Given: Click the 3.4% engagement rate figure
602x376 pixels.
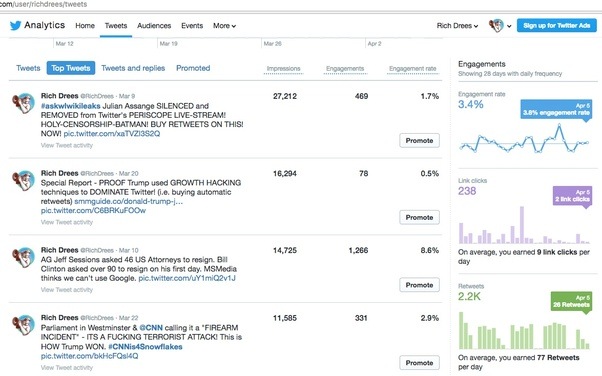Looking at the screenshot, I should coord(471,104).
